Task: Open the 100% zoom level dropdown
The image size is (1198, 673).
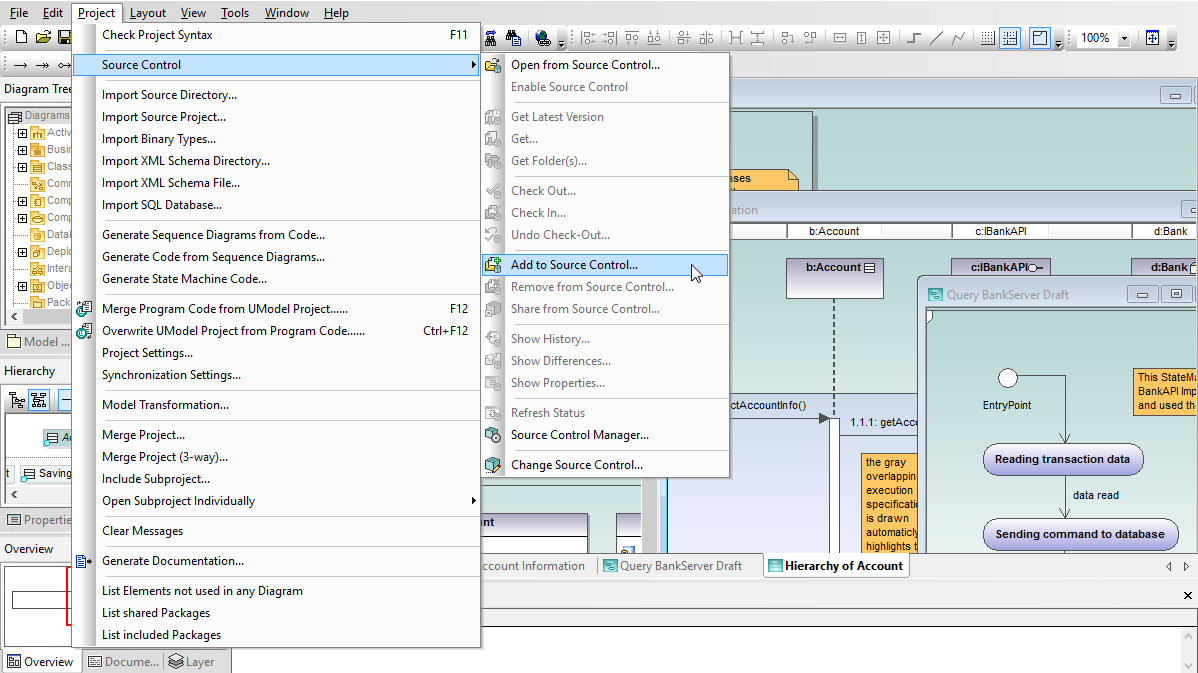Action: tap(1123, 38)
